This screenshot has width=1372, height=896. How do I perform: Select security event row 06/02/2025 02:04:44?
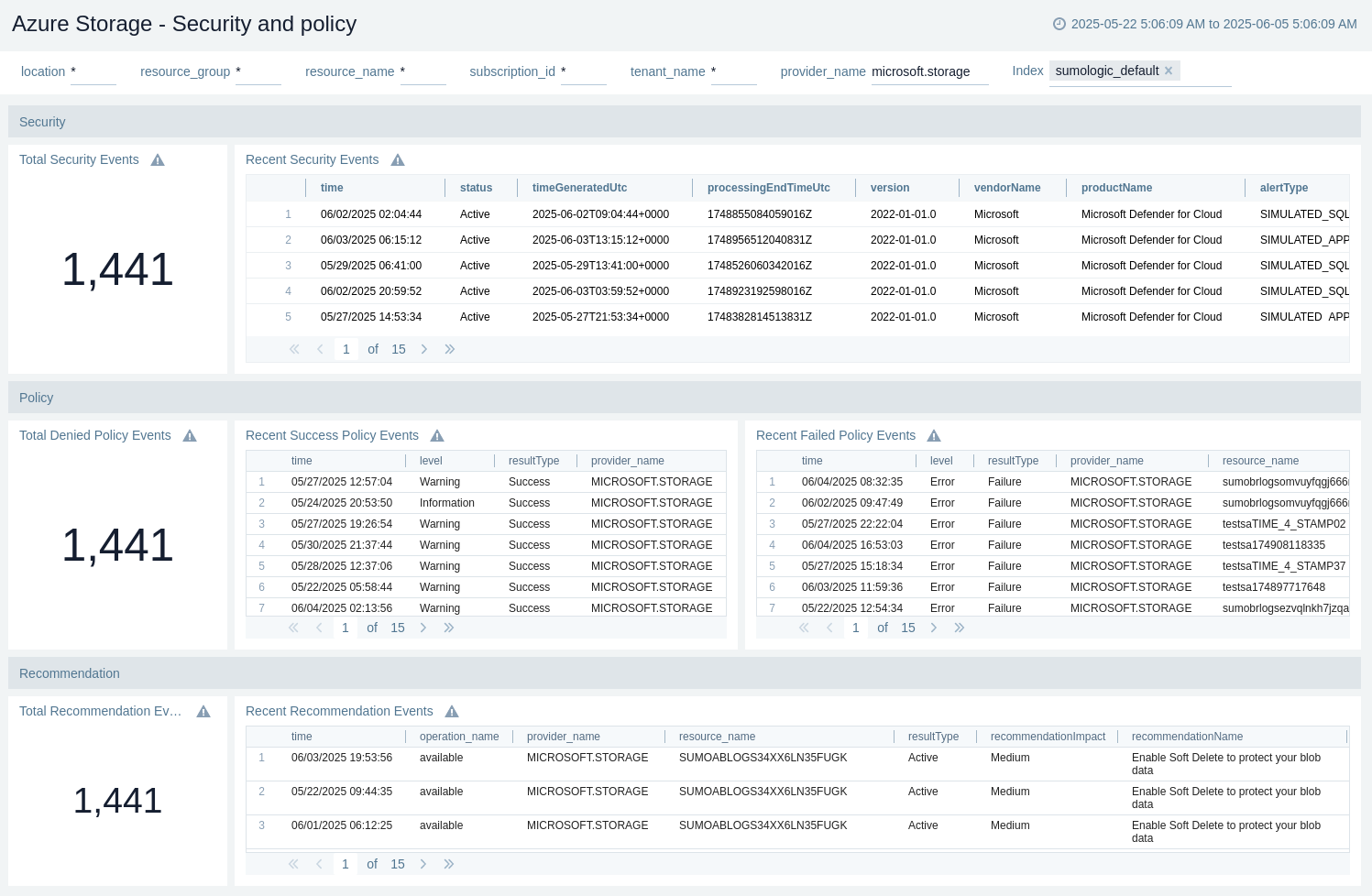(797, 214)
